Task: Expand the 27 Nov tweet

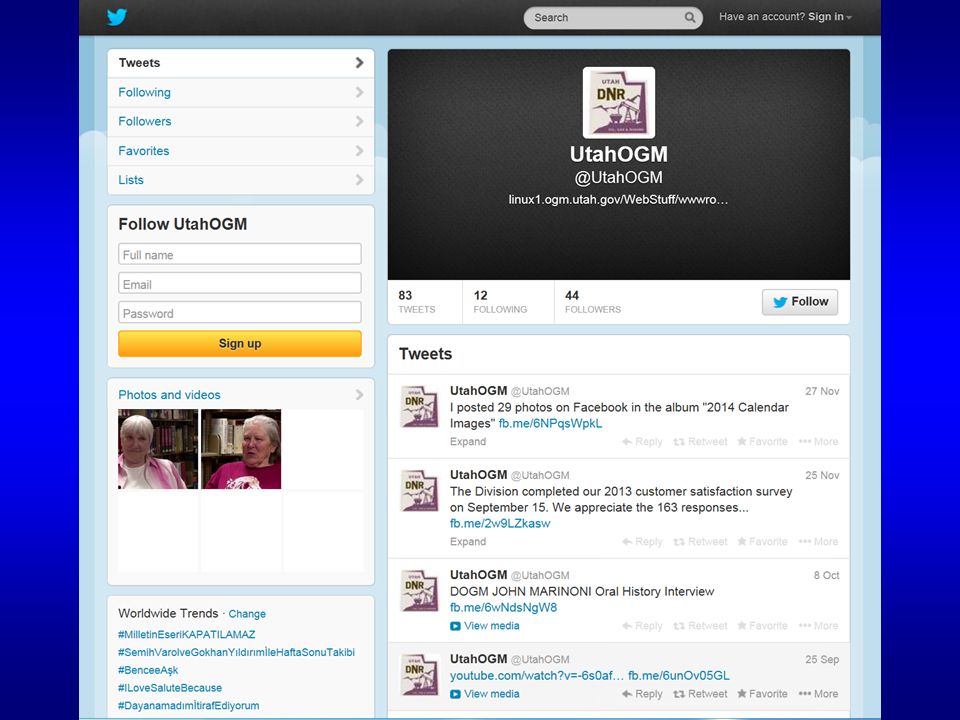Action: coord(468,441)
